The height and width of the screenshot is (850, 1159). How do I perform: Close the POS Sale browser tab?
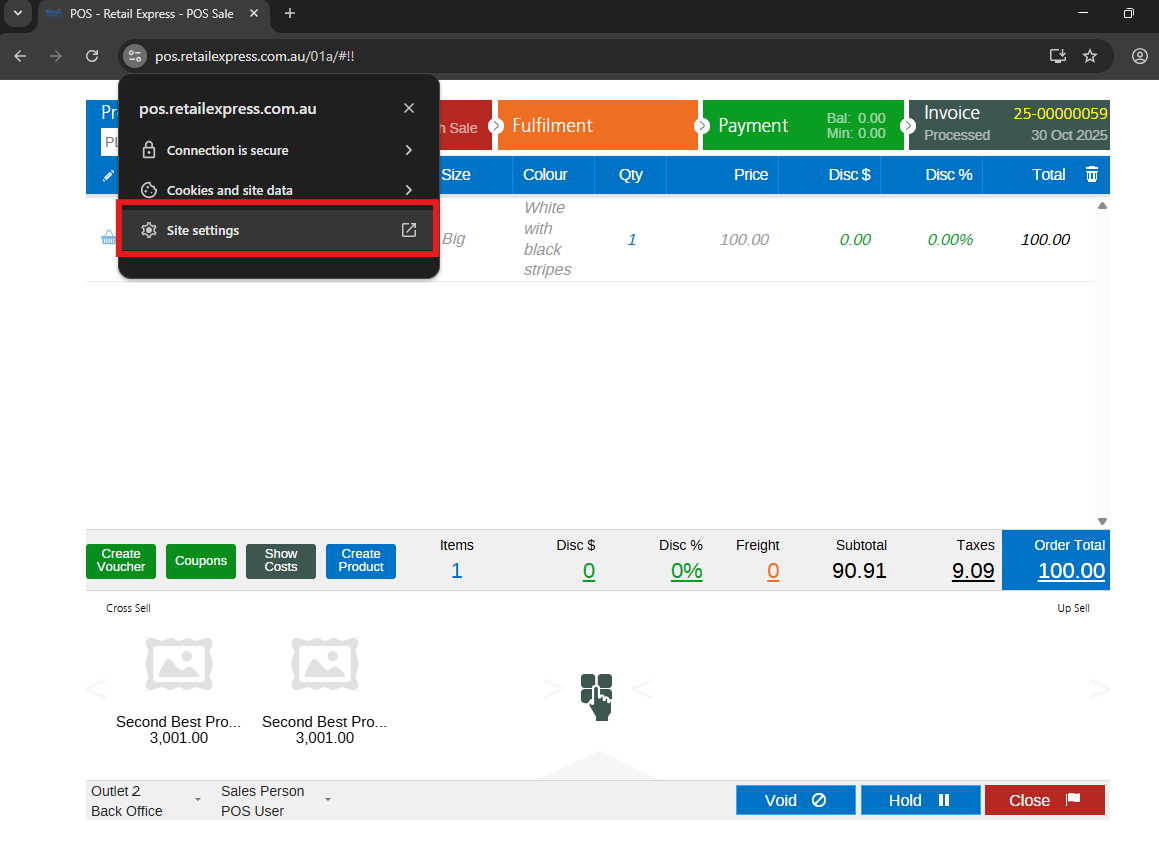click(x=254, y=13)
